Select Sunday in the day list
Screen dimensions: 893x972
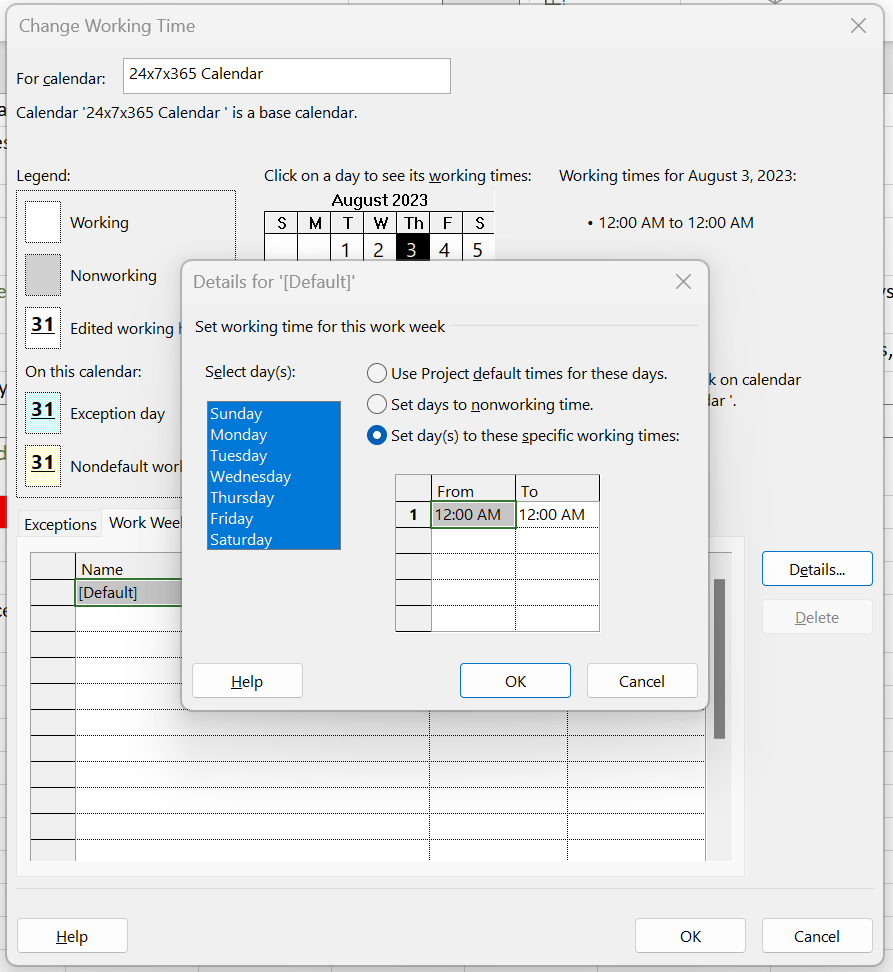tap(273, 413)
